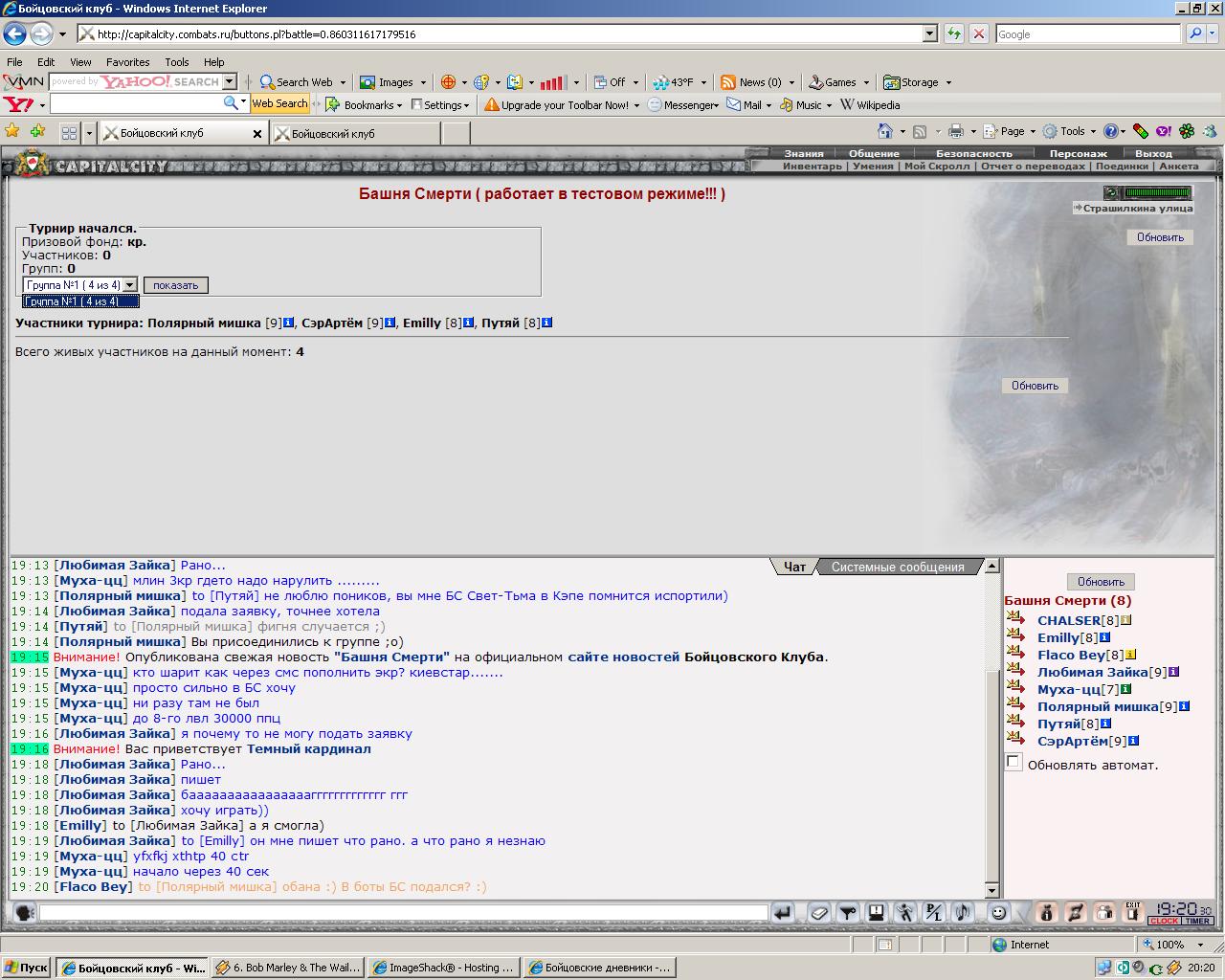Image resolution: width=1225 pixels, height=980 pixels.
Task: Click the chat message input field
Action: pyautogui.click(x=404, y=913)
